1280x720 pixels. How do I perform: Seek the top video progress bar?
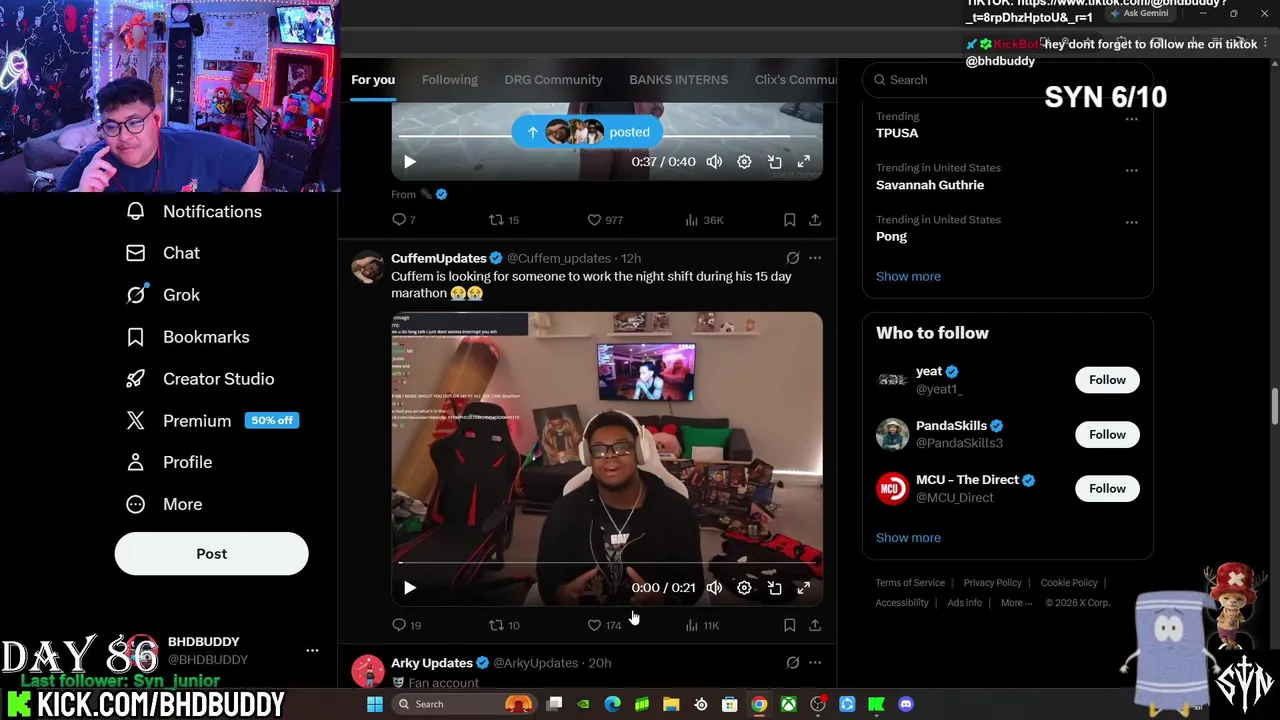pos(607,136)
